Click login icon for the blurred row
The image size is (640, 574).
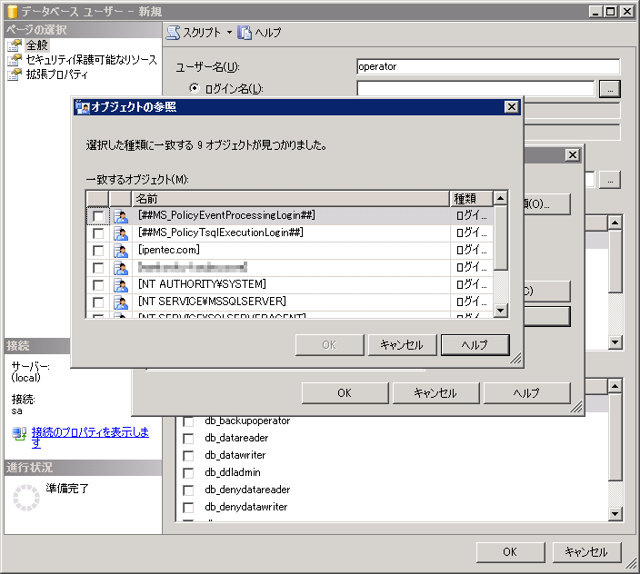point(121,268)
